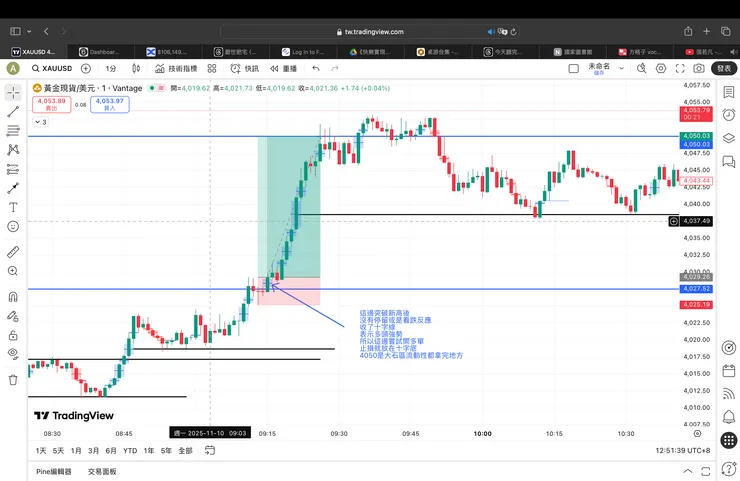Open the emoji icons tool
The width and height of the screenshot is (740, 481).
[x=13, y=227]
